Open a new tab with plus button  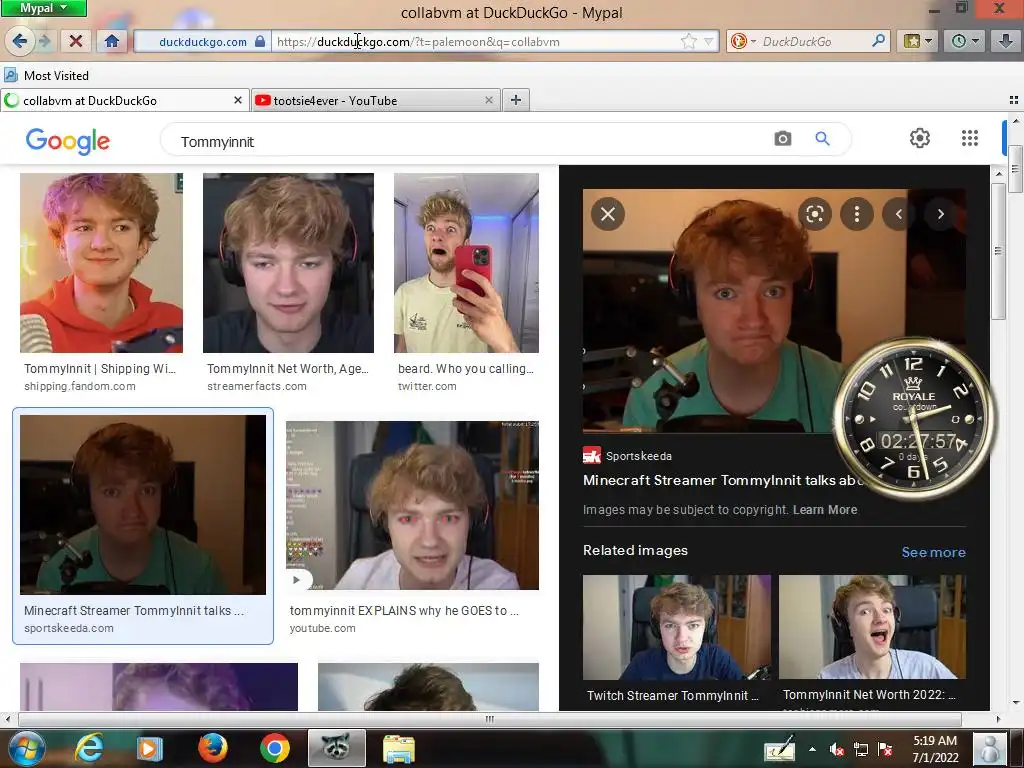516,100
